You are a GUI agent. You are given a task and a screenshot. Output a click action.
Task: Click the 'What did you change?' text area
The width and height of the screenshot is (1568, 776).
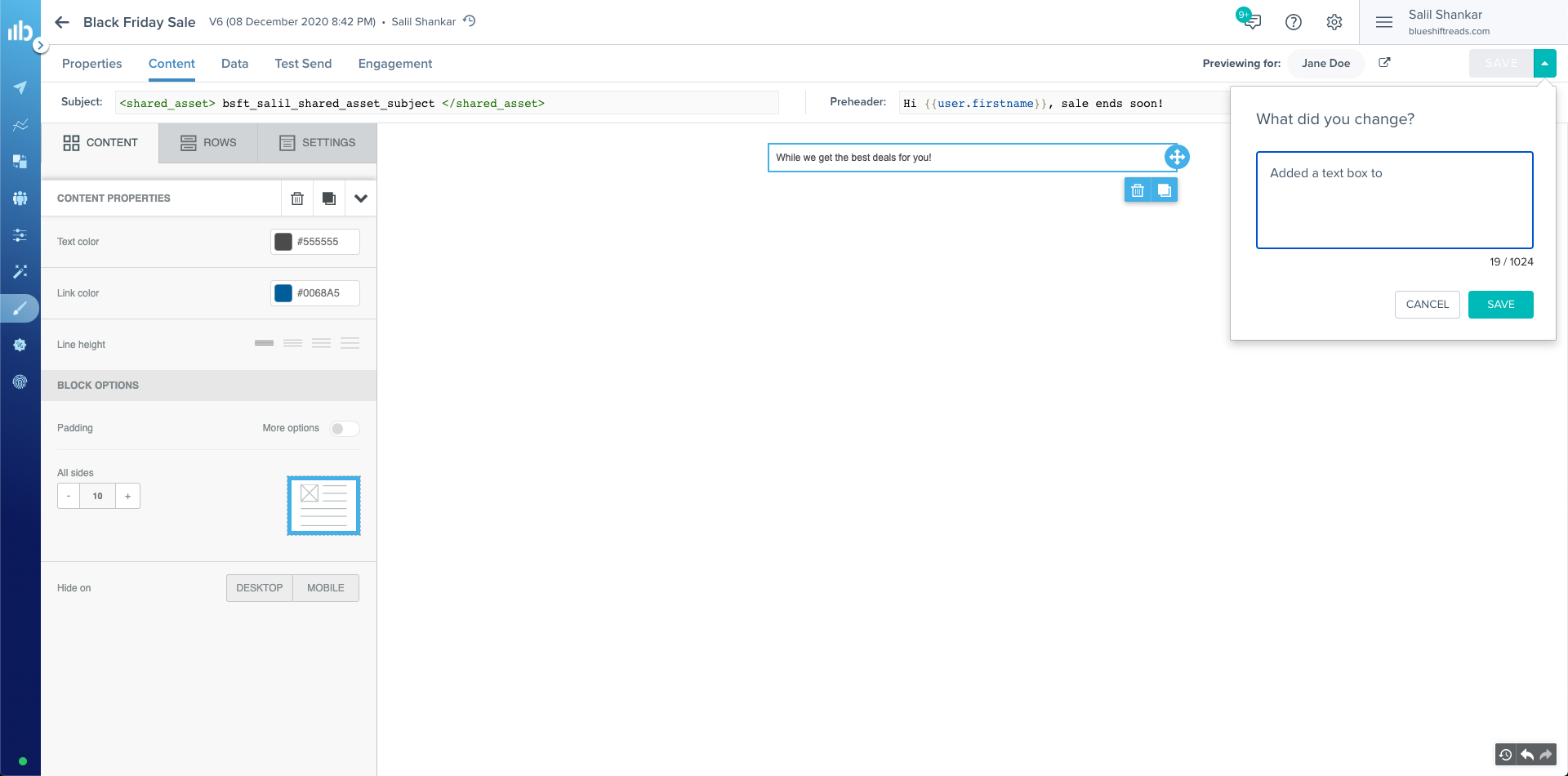point(1395,200)
